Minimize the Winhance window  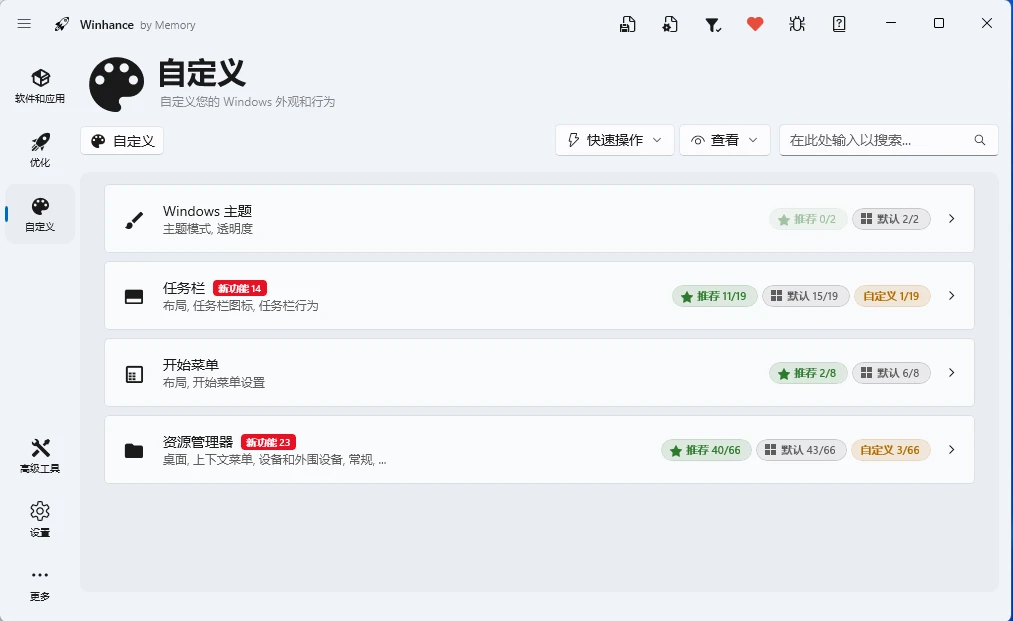[891, 23]
